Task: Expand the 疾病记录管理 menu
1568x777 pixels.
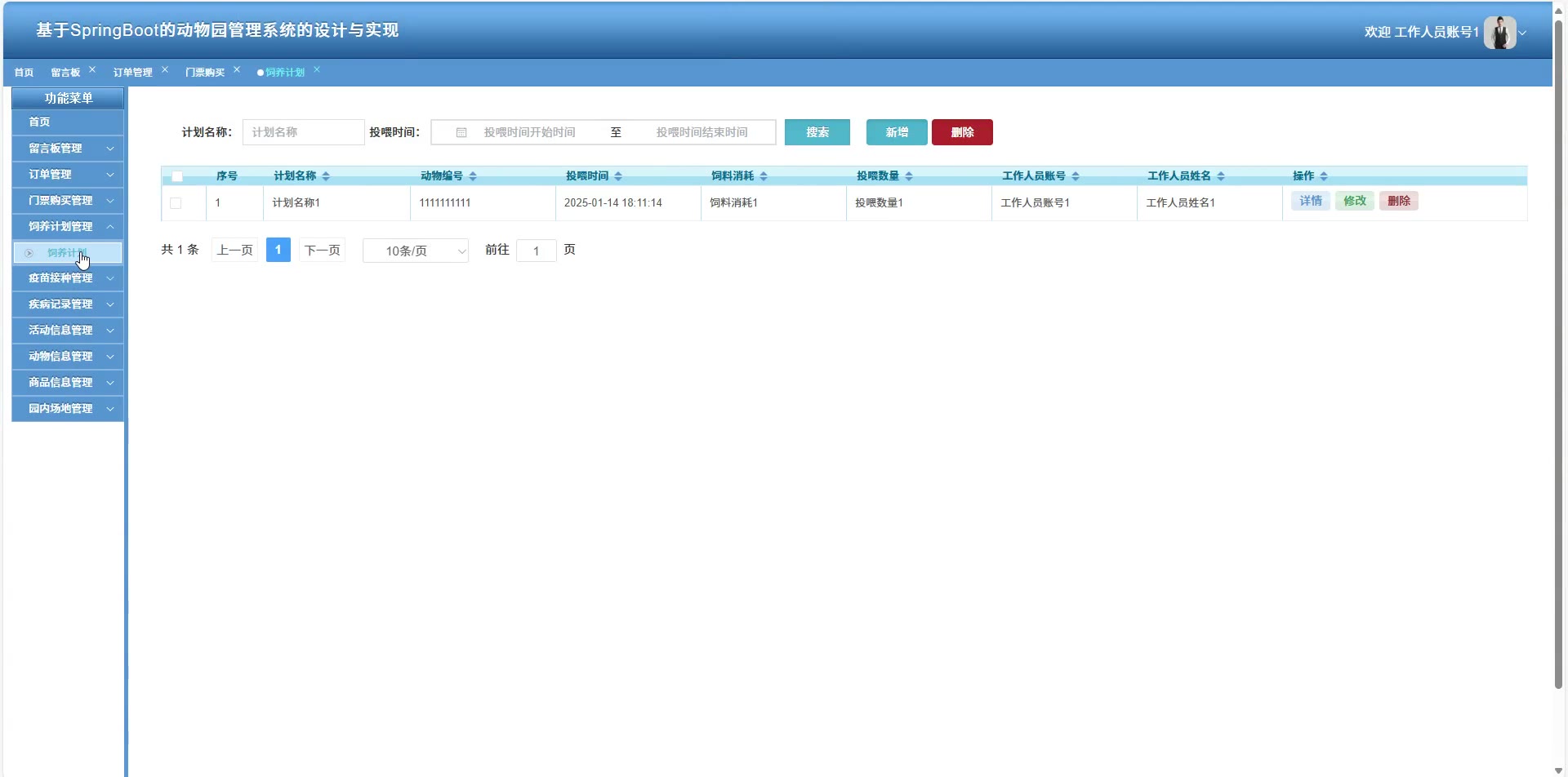Action: click(x=68, y=304)
